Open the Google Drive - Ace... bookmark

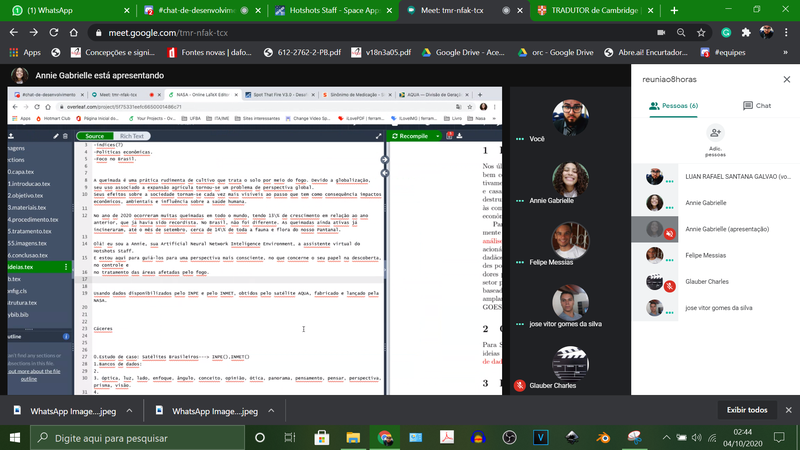[x=463, y=53]
